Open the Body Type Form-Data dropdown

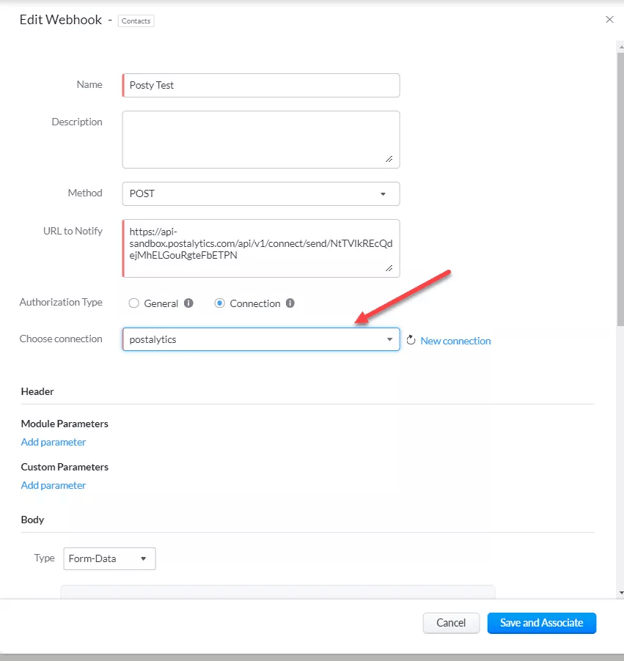pos(110,559)
